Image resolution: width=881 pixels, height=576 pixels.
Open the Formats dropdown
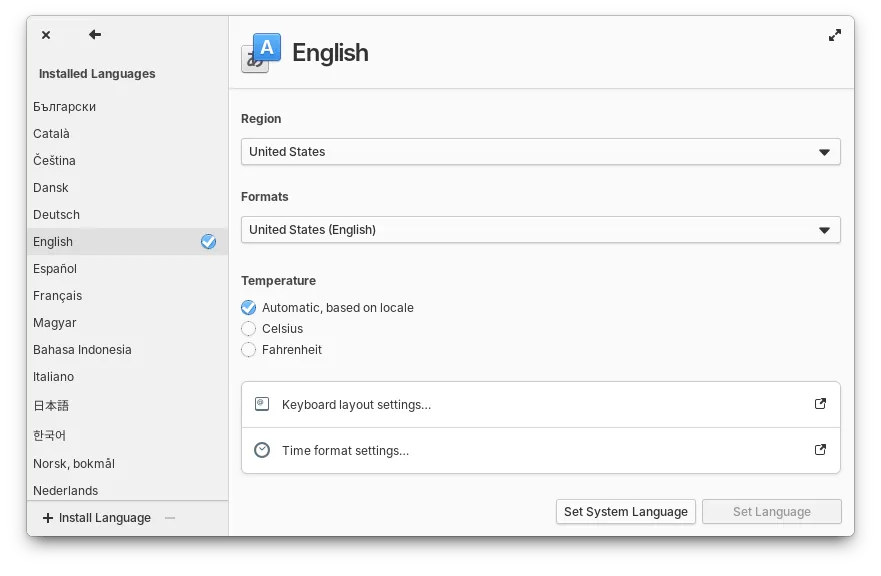point(540,230)
